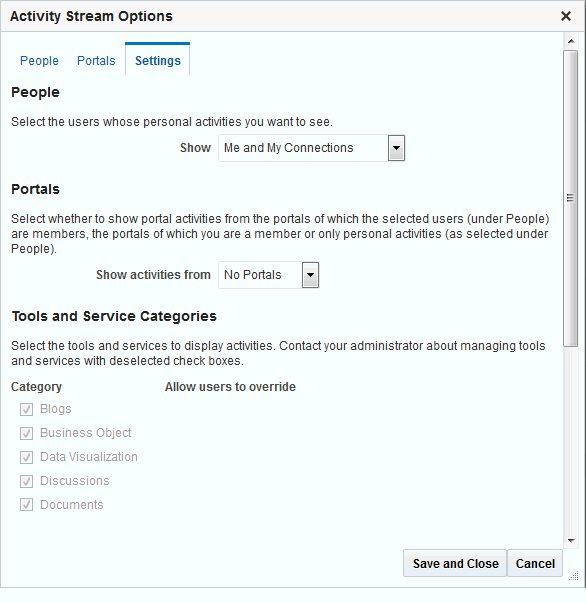This screenshot has height=603, width=586.
Task: Click the scrollbar up arrow
Action: [571, 41]
